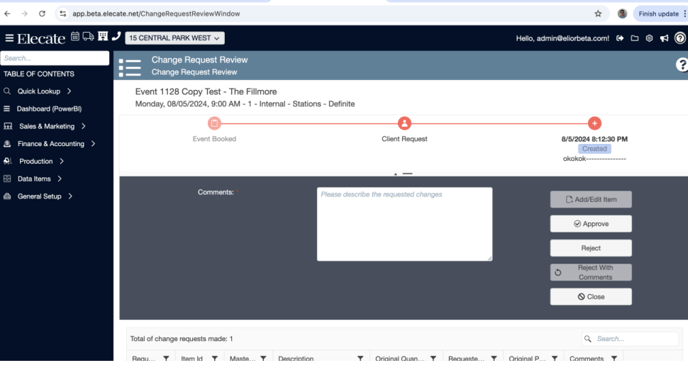
Task: Click the logout icon beside the greeting
Action: [620, 39]
